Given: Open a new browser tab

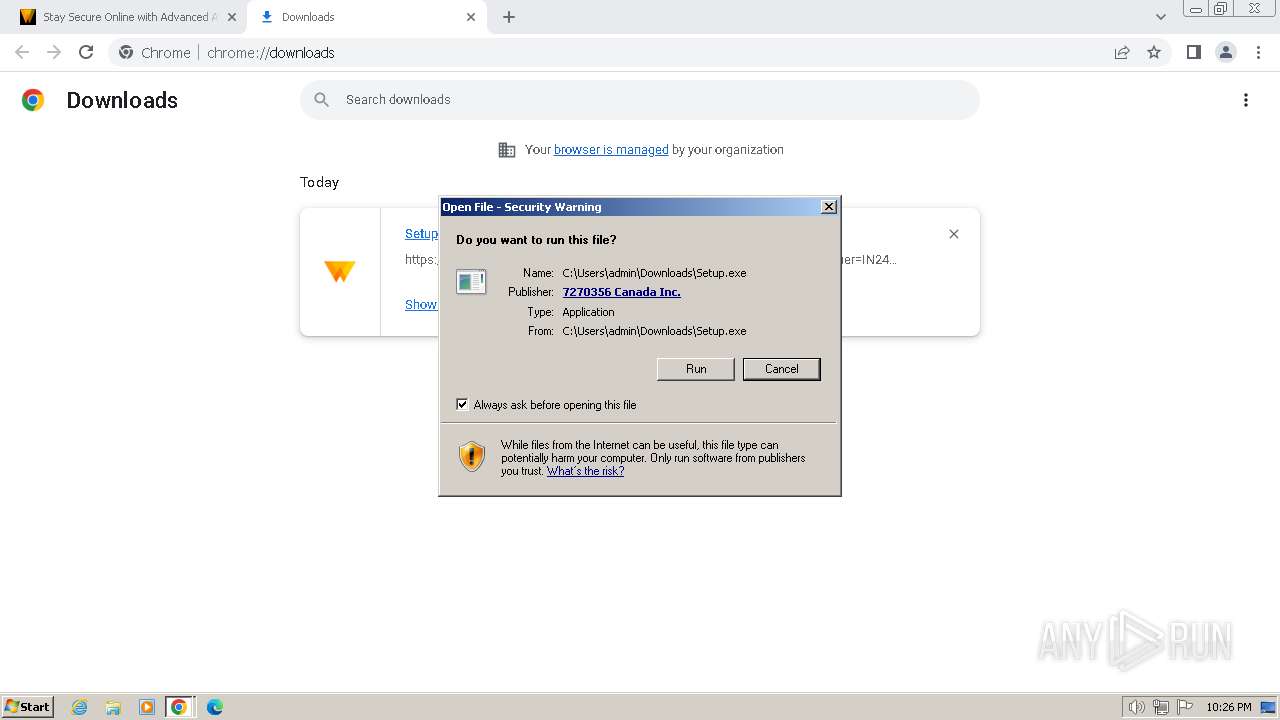Looking at the screenshot, I should click(x=509, y=17).
